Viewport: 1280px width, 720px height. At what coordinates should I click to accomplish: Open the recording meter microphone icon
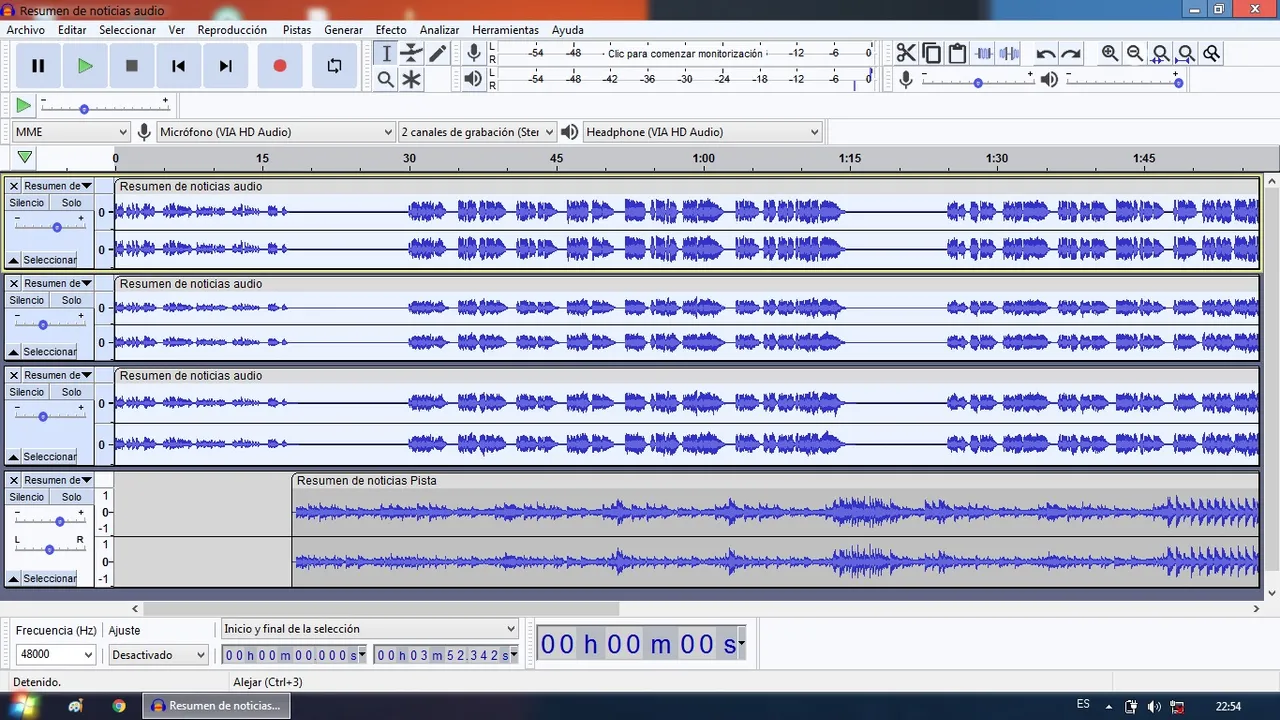pyautogui.click(x=474, y=54)
